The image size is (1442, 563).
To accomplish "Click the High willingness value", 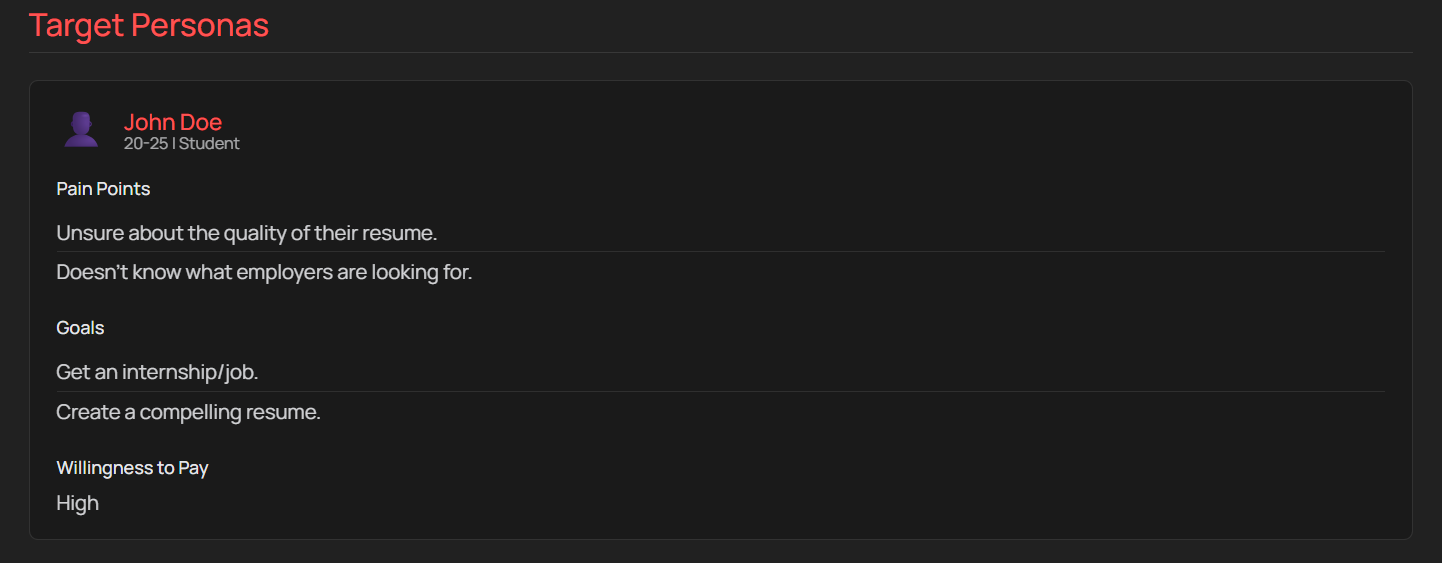I will (77, 503).
